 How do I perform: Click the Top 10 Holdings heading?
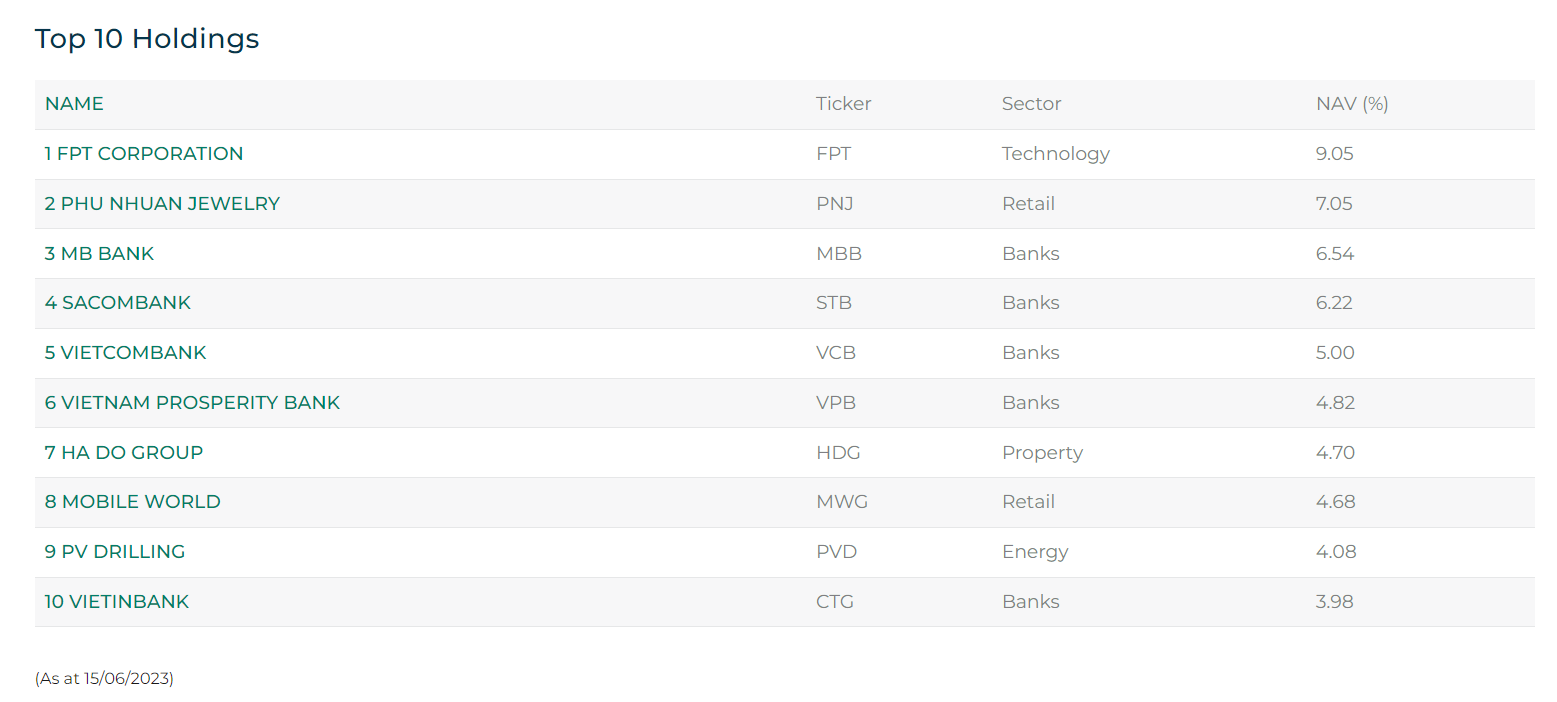(147, 39)
